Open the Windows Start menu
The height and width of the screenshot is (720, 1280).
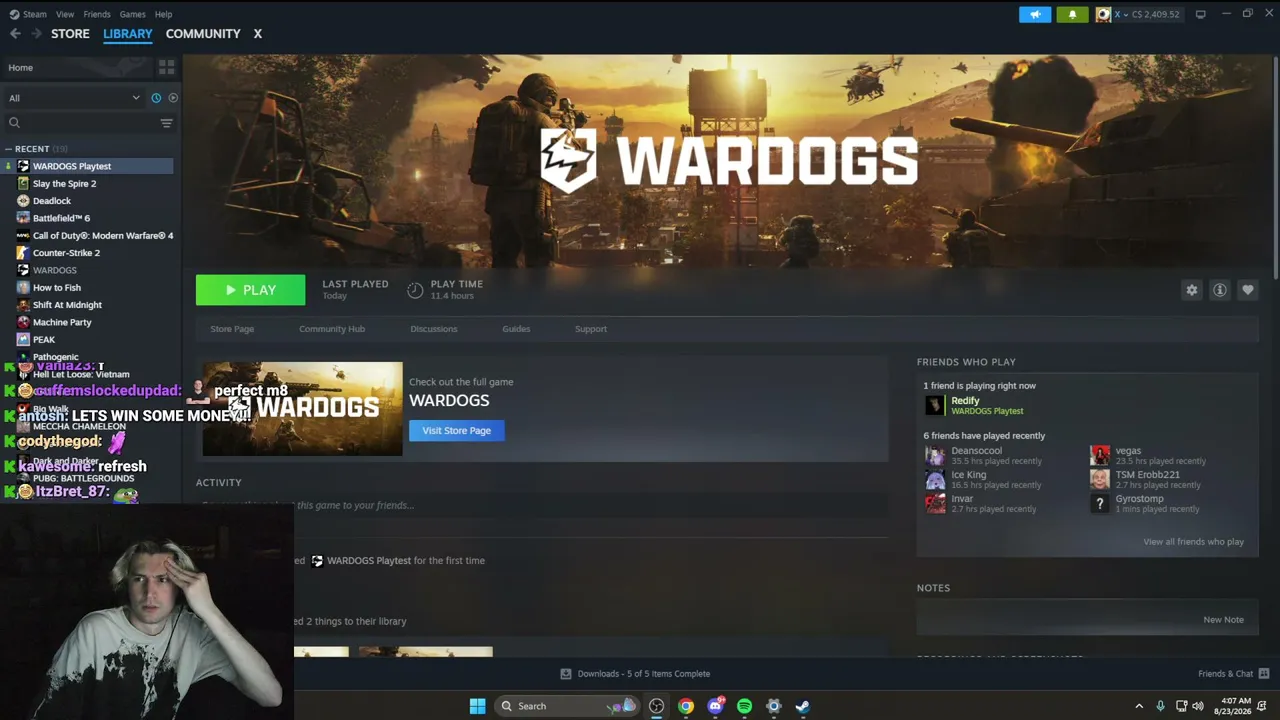click(x=477, y=706)
